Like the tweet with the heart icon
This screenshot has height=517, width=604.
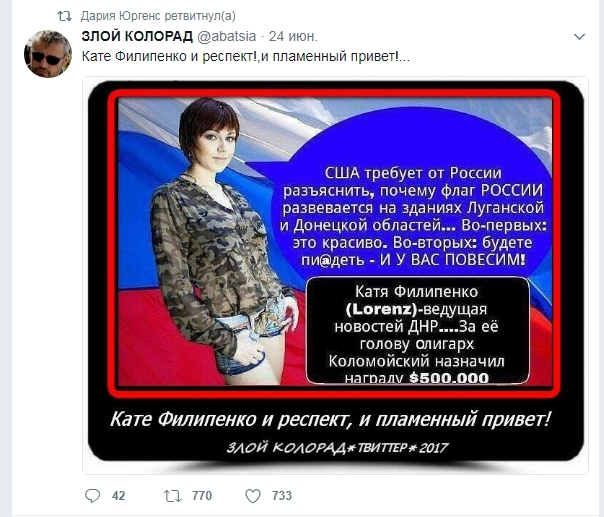pyautogui.click(x=253, y=496)
